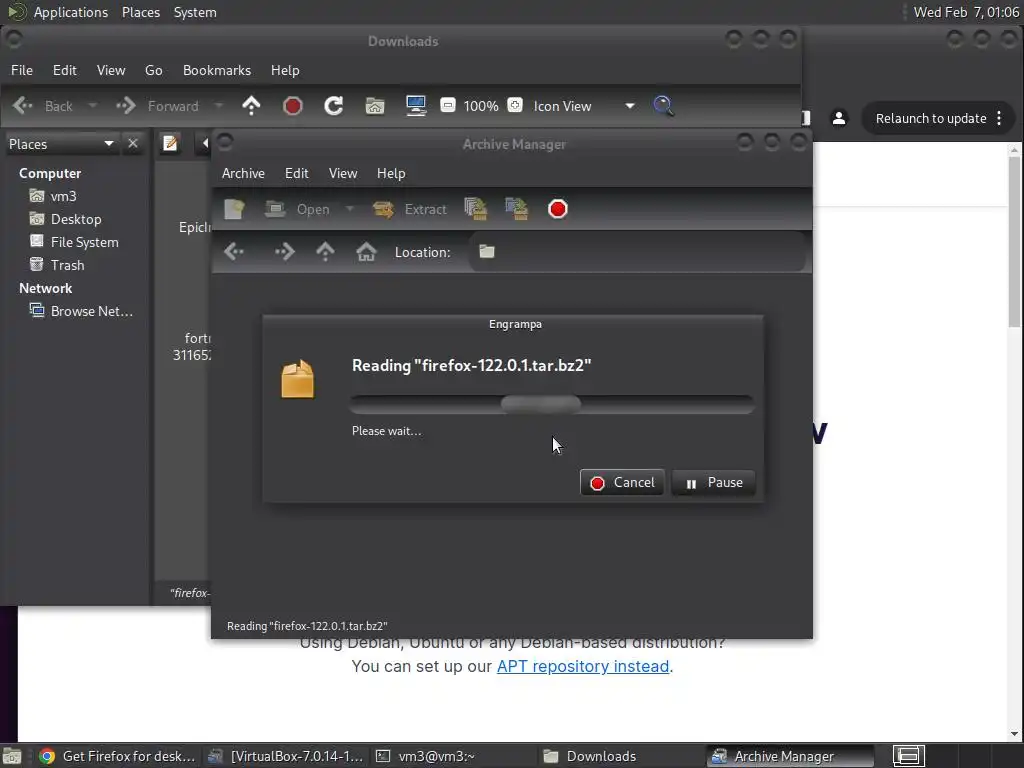Click the Extract toolbar button
This screenshot has width=1024, height=768.
pyautogui.click(x=409, y=209)
